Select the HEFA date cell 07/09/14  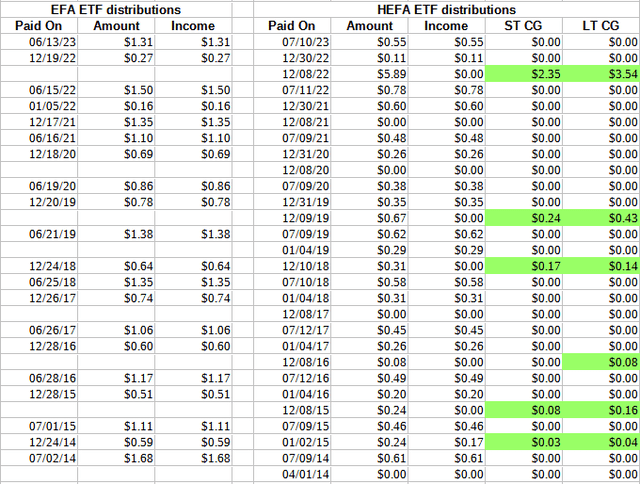(x=292, y=458)
